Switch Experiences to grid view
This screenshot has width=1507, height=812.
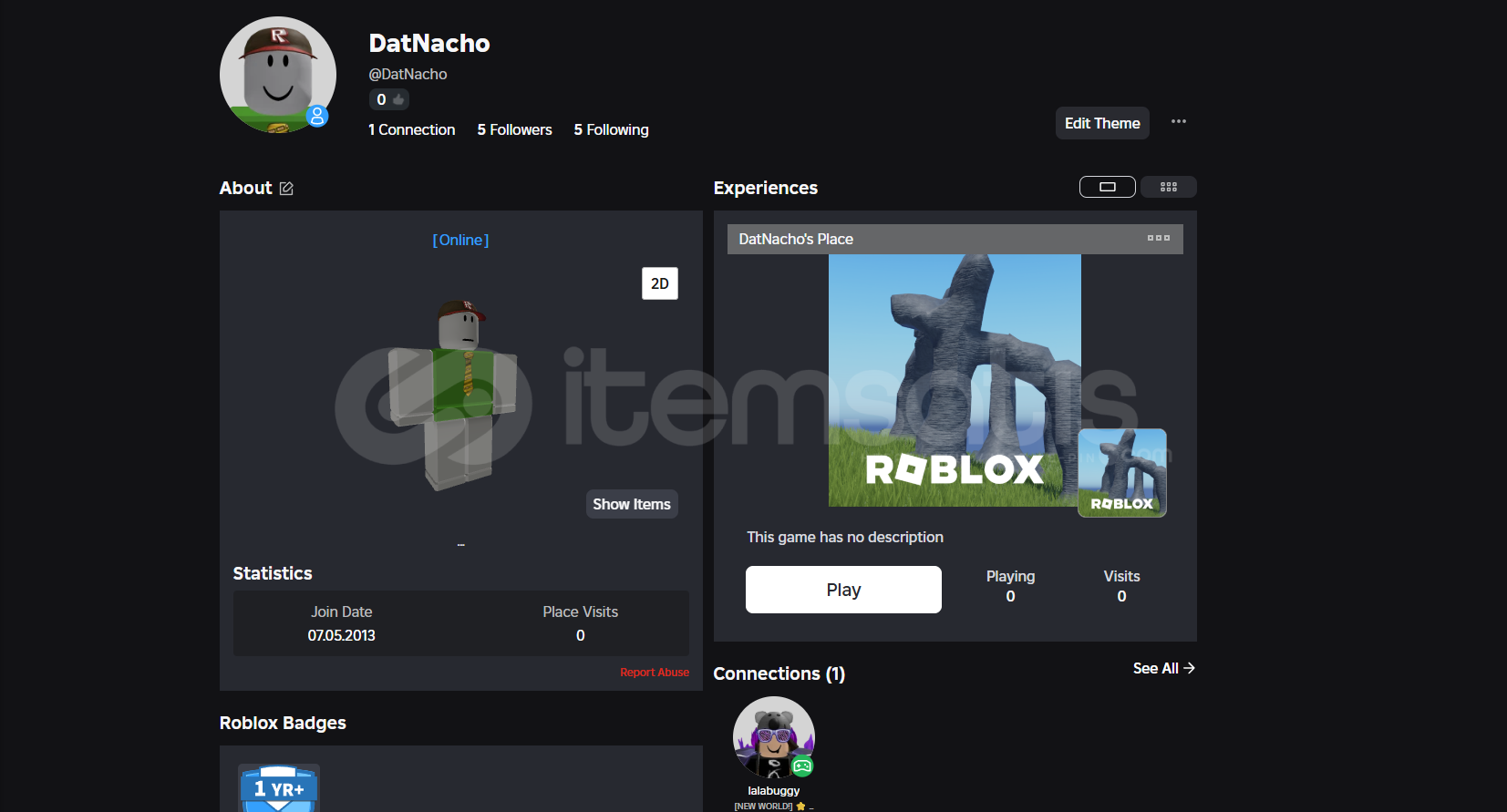(x=1168, y=187)
